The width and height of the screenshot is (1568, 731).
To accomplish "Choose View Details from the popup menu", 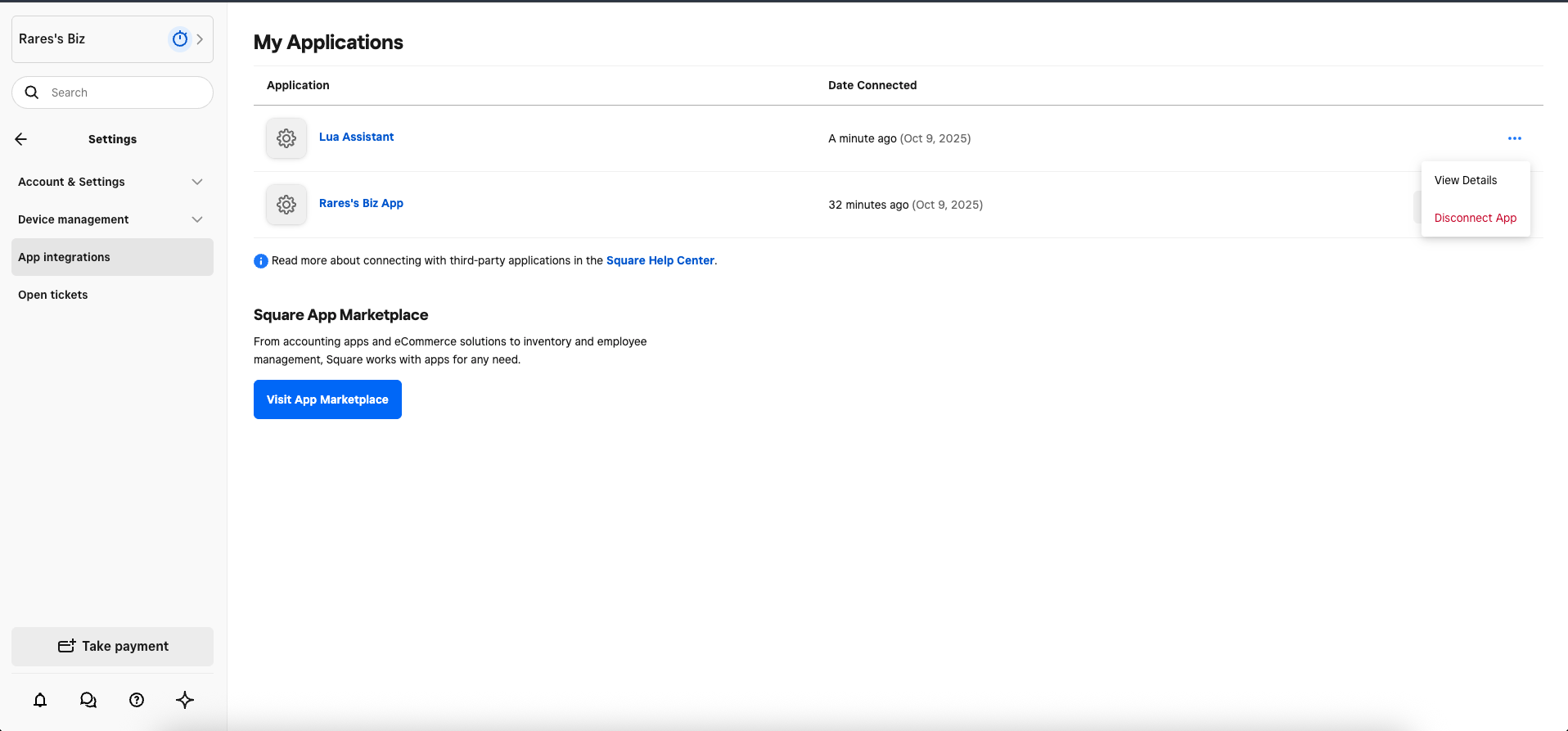I will (1476, 180).
